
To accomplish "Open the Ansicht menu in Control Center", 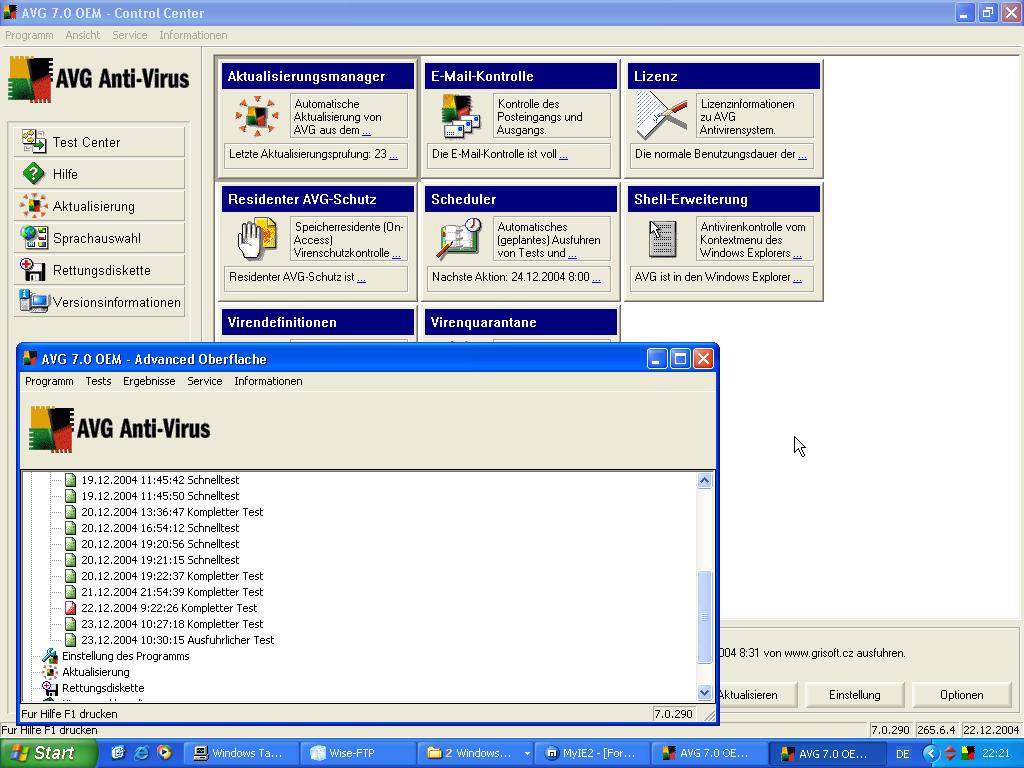I will point(82,35).
